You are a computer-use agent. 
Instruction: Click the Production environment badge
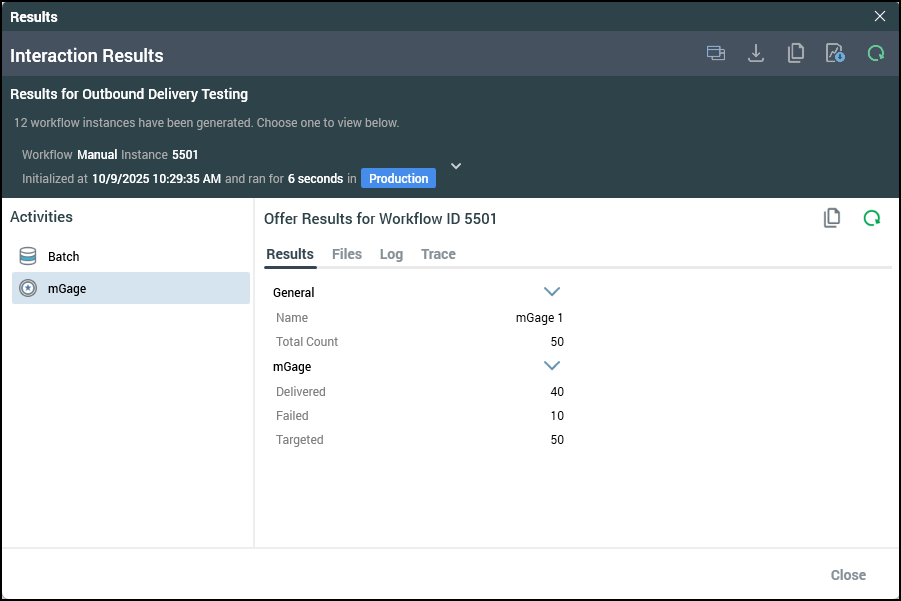point(398,179)
